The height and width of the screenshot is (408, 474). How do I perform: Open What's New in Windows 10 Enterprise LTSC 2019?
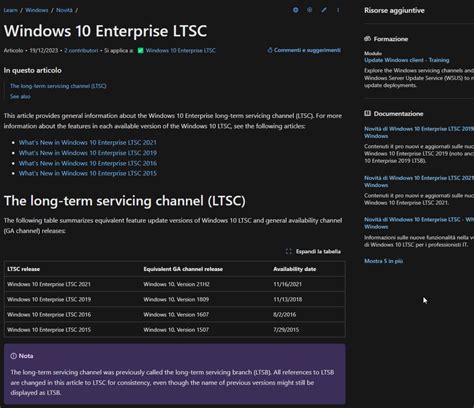tap(88, 153)
